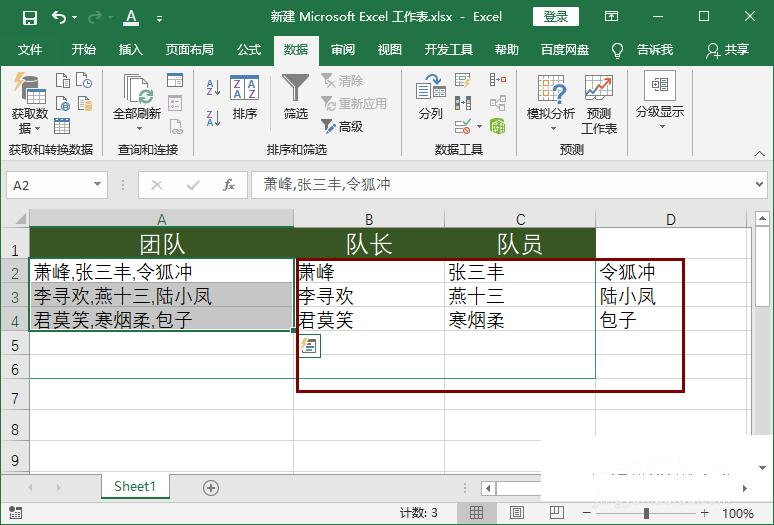Click the From Text/CSV icon
Screen dimensions: 774x525
pyautogui.click(x=63, y=80)
